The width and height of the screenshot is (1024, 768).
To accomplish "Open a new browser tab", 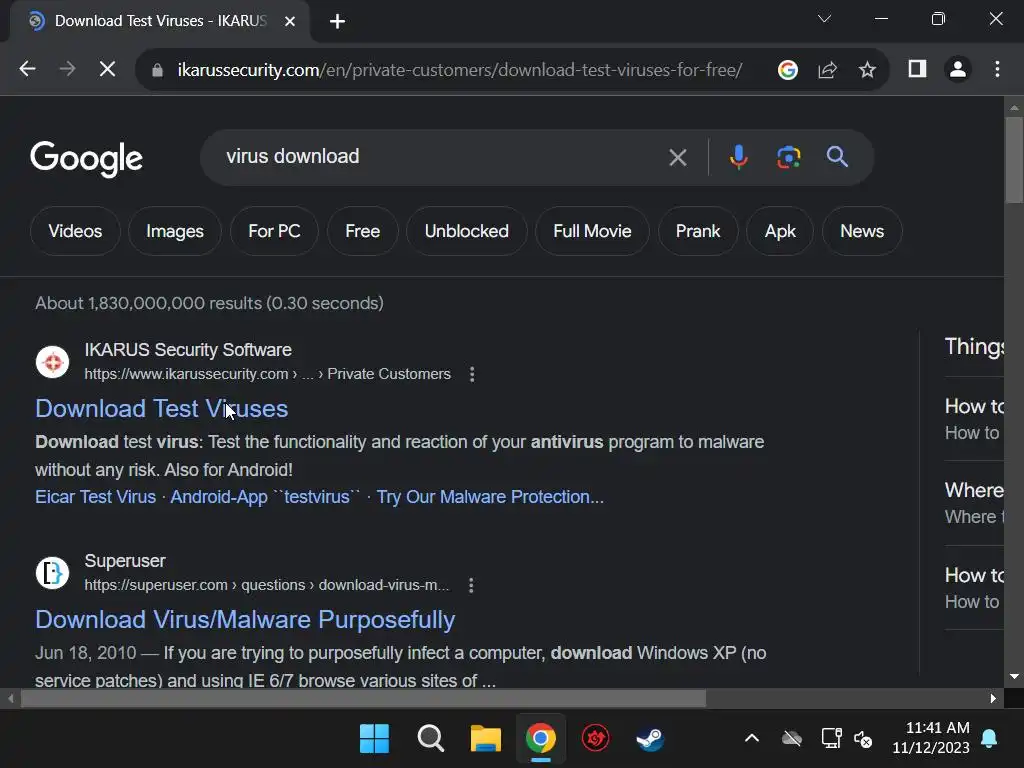I will [337, 22].
